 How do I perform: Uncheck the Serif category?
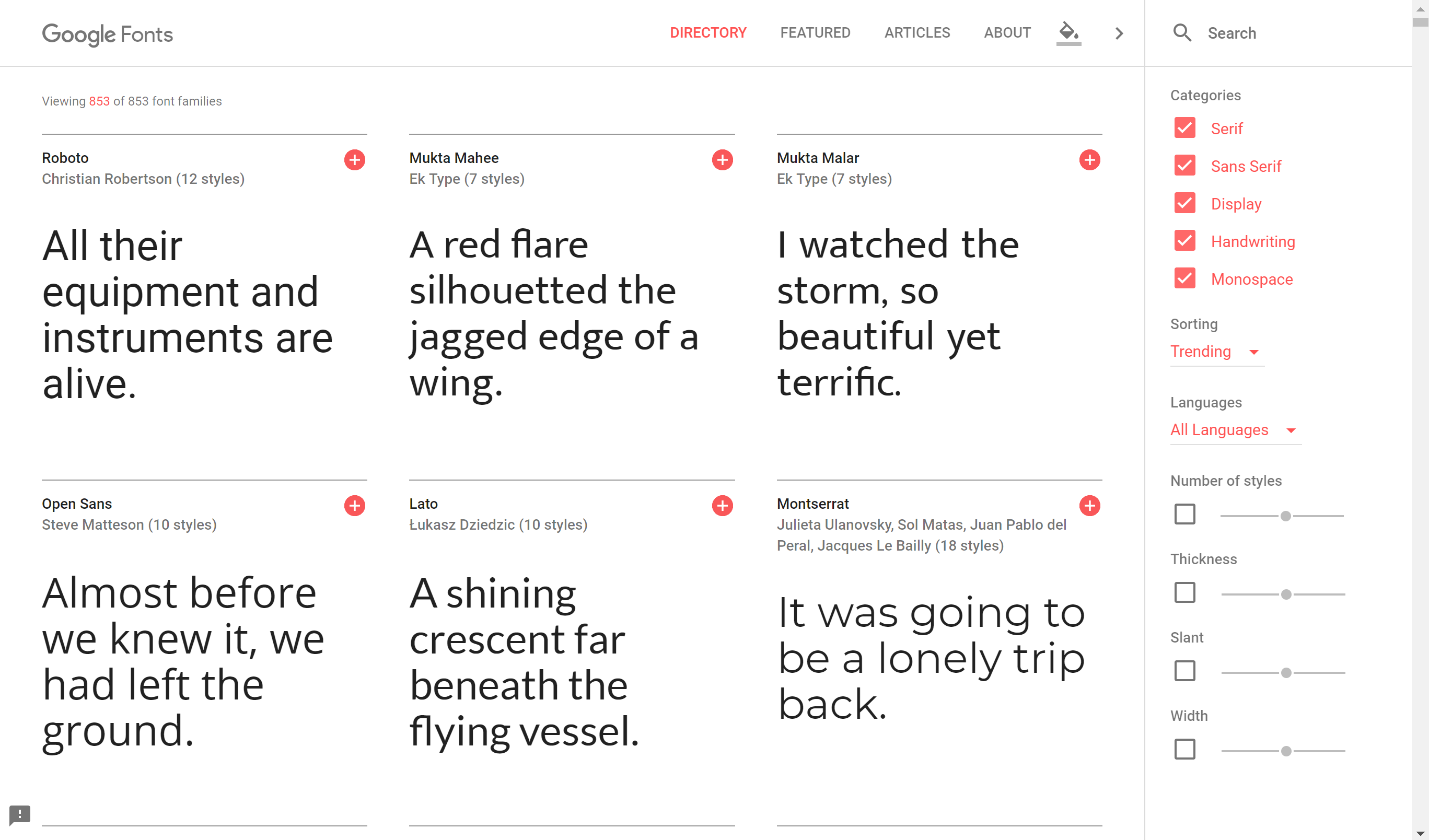(1184, 128)
